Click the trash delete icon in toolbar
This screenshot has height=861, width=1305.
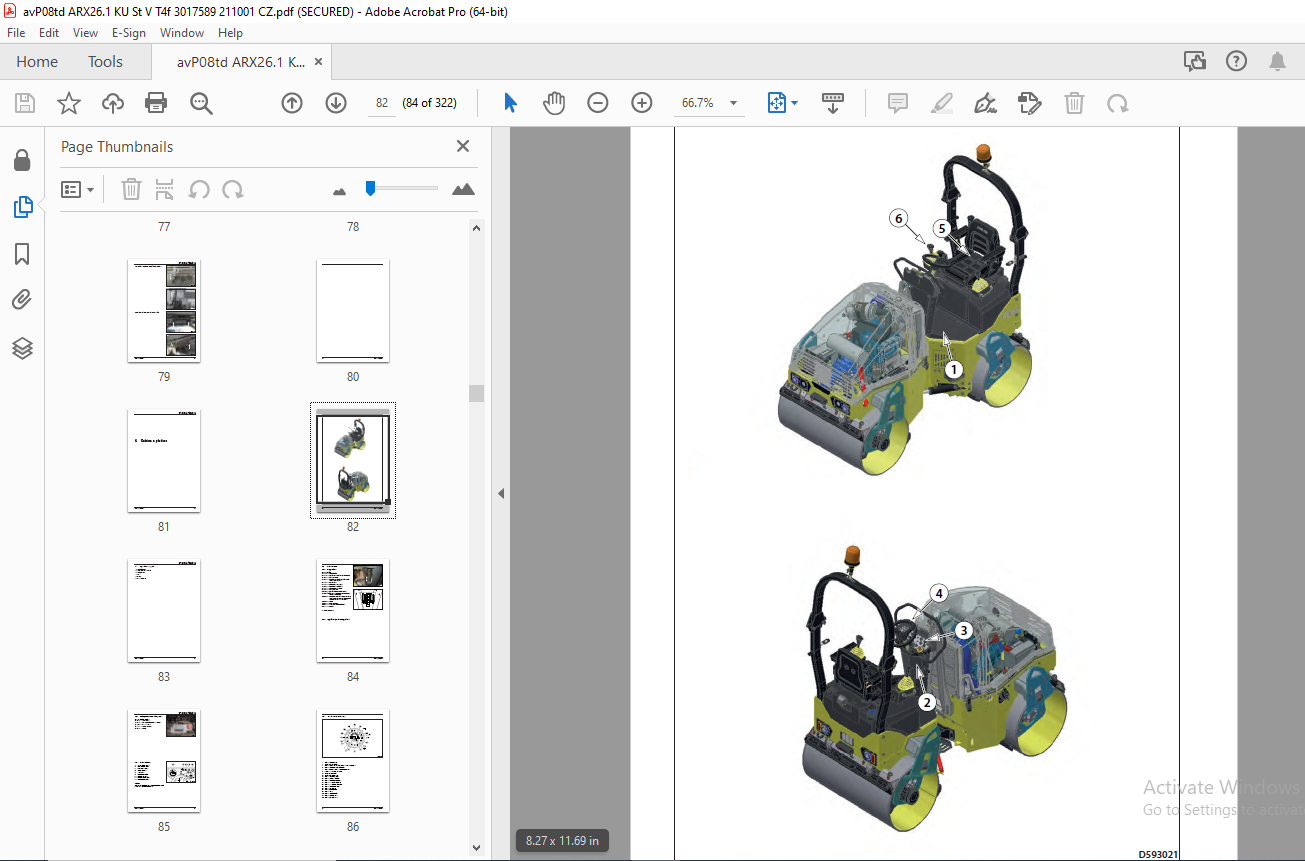point(1074,103)
